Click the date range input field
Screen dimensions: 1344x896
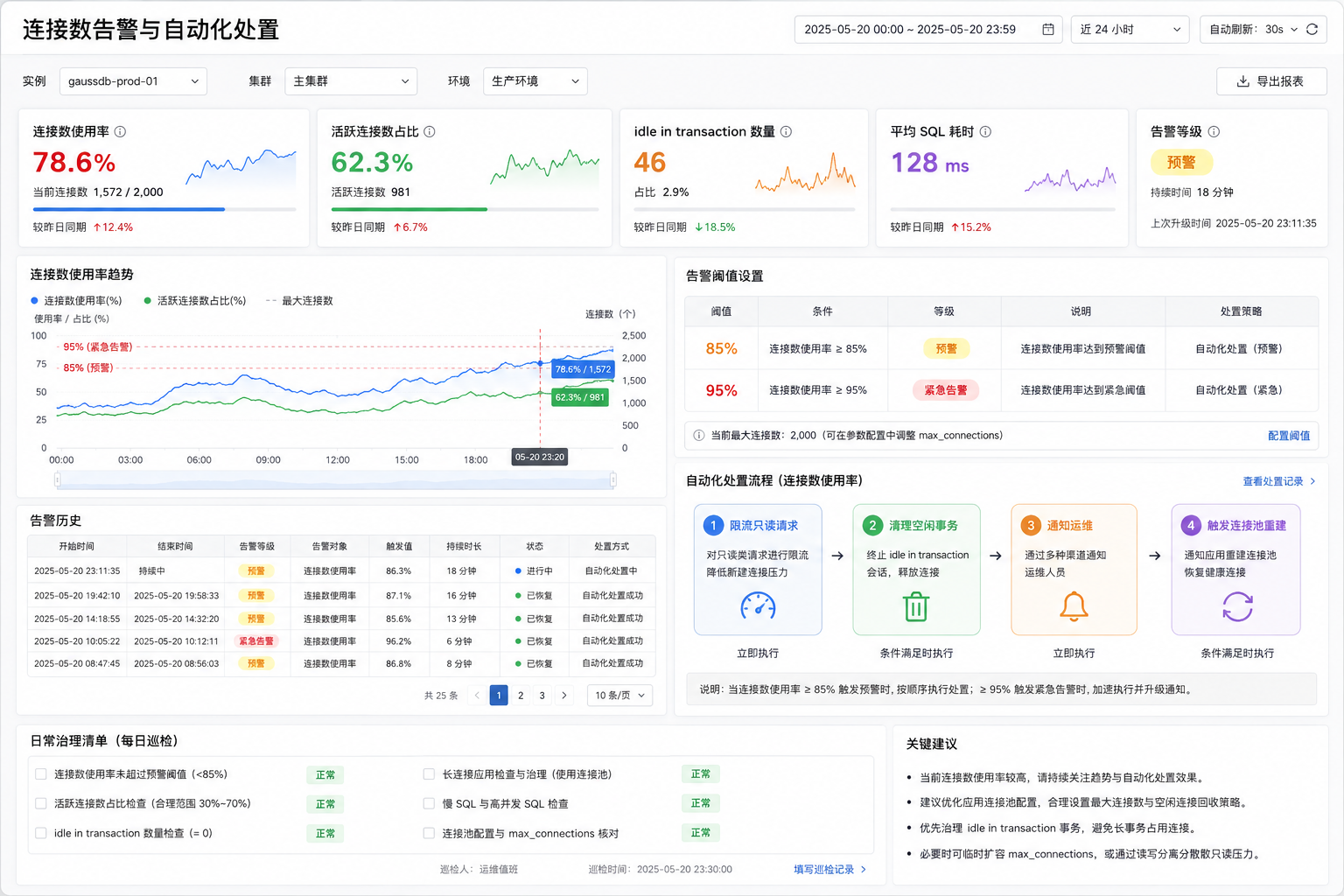click(928, 30)
